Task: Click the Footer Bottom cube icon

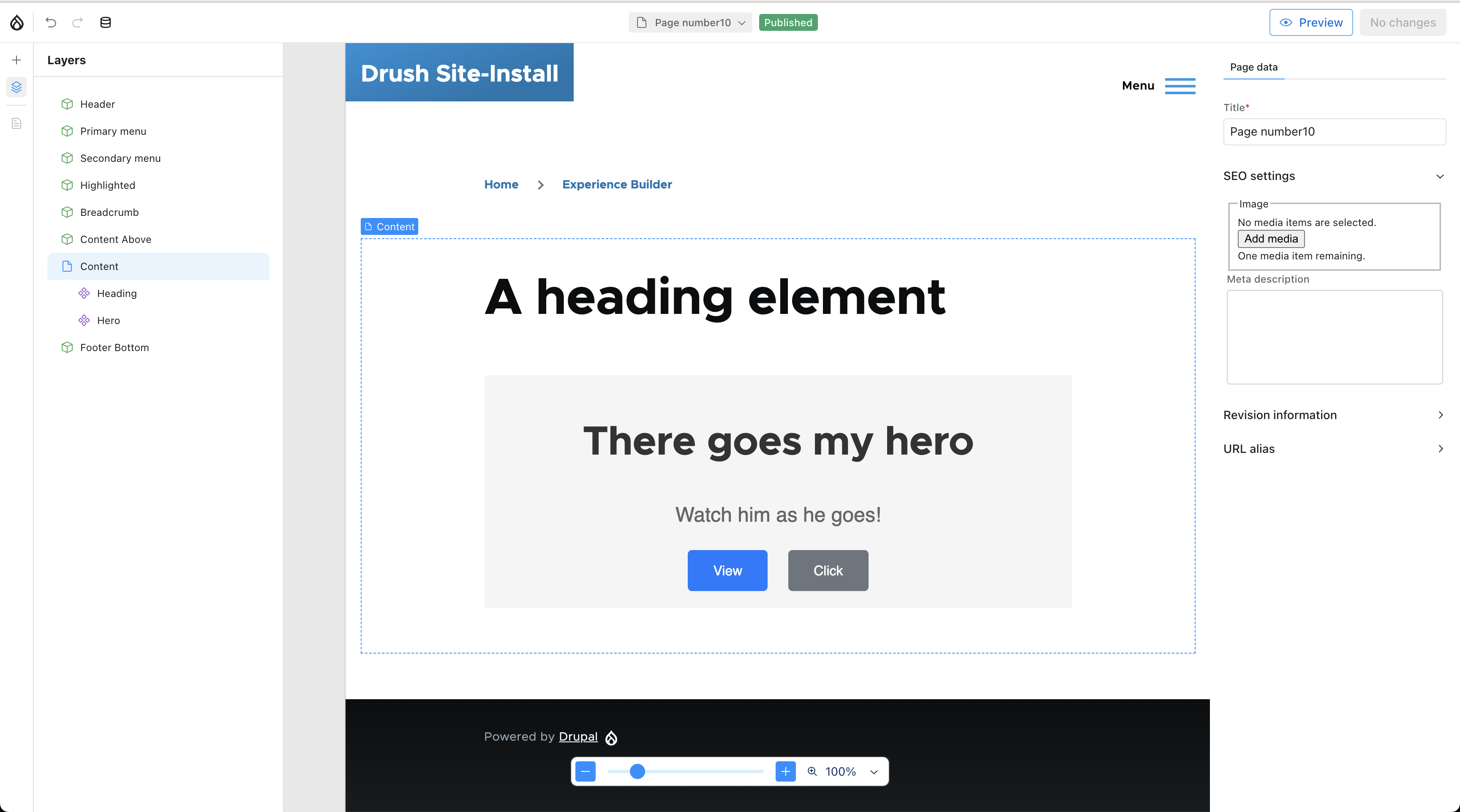Action: tap(68, 347)
